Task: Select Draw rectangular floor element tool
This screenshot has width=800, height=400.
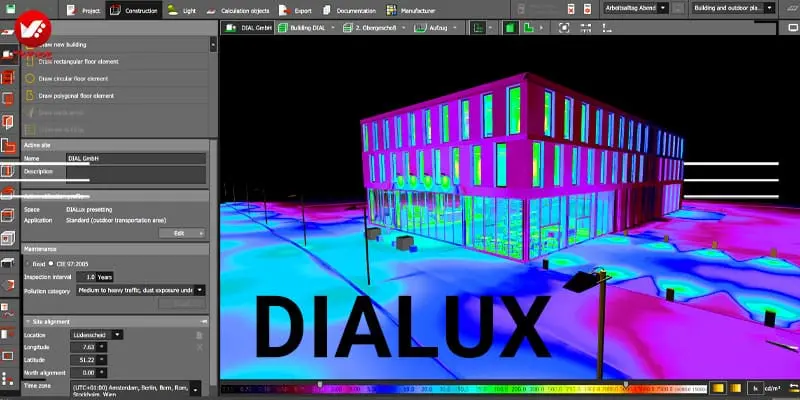Action: [115, 61]
